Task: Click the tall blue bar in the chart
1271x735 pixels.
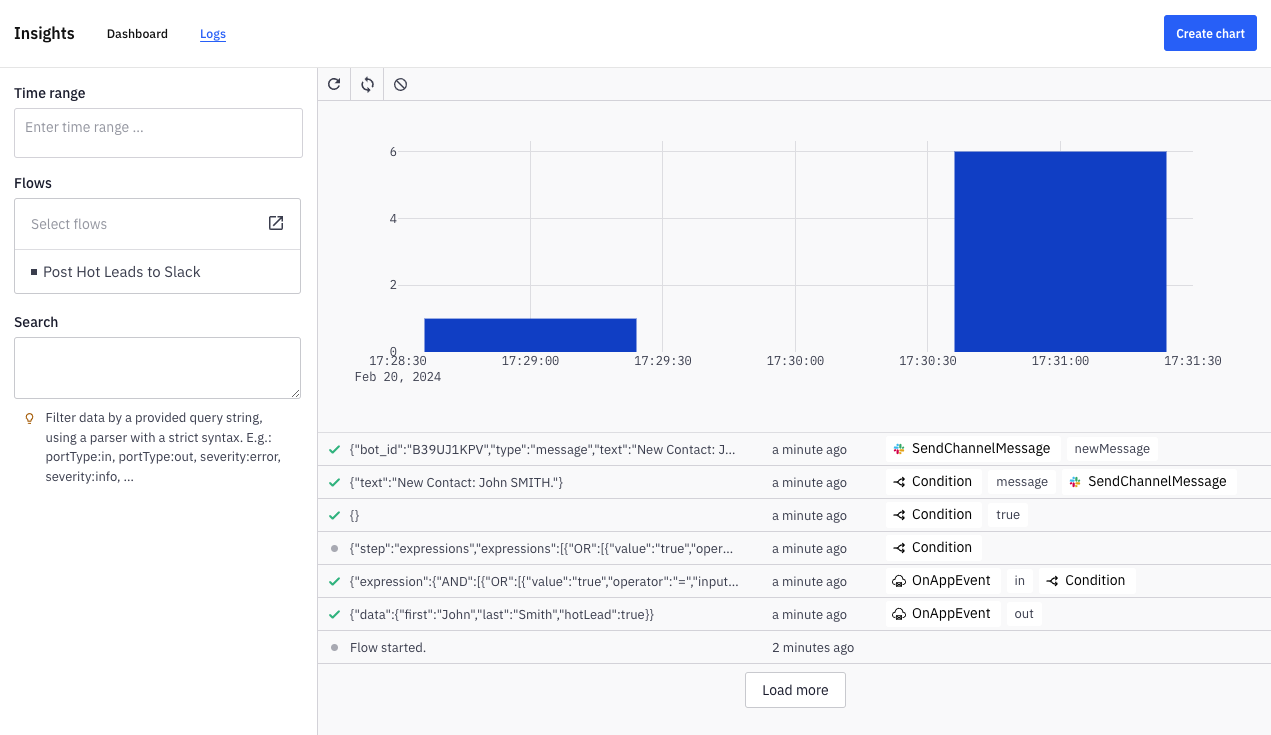Action: point(1060,250)
